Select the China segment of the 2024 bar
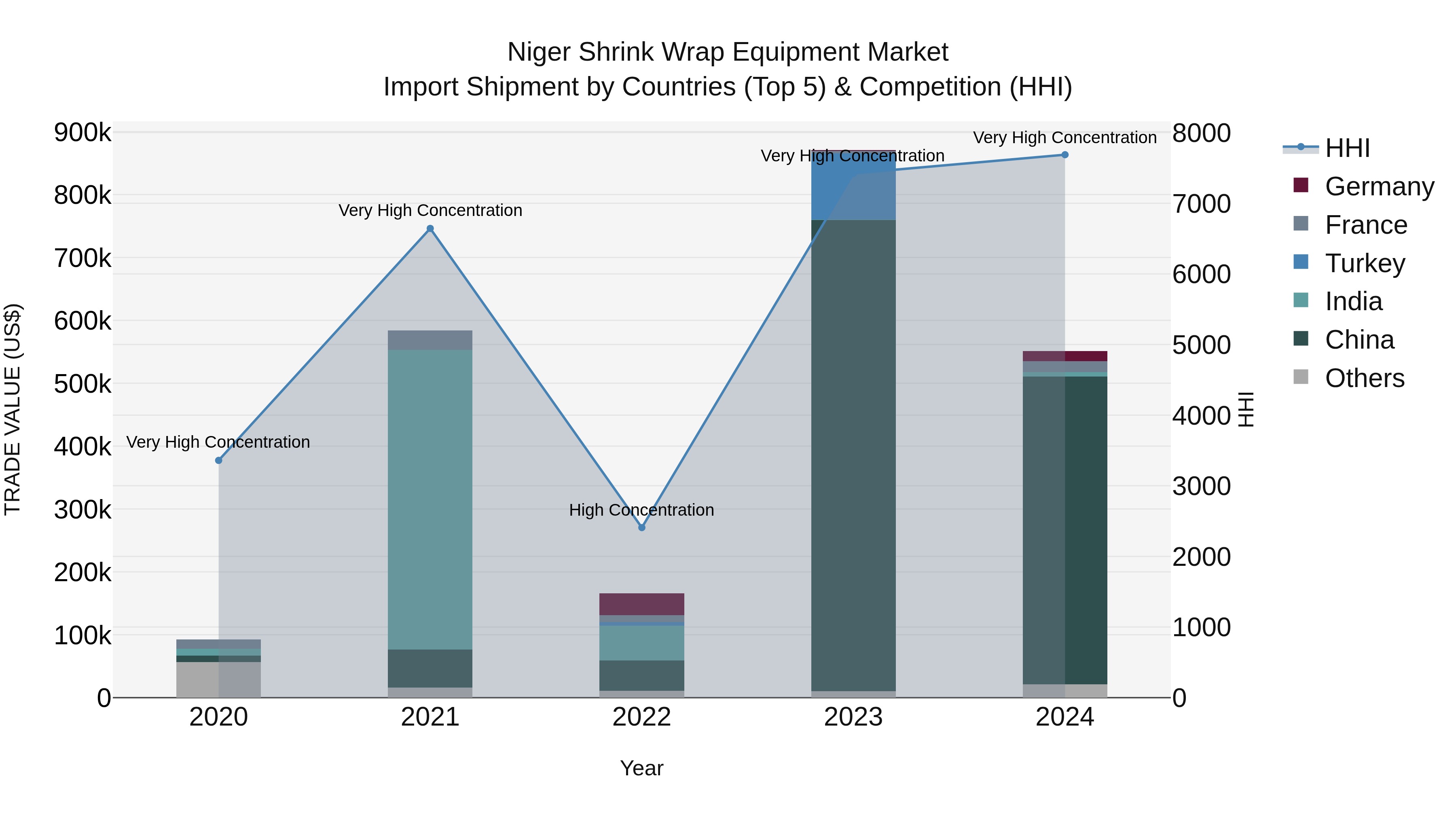This screenshot has height=819, width=1456. 1065,531
